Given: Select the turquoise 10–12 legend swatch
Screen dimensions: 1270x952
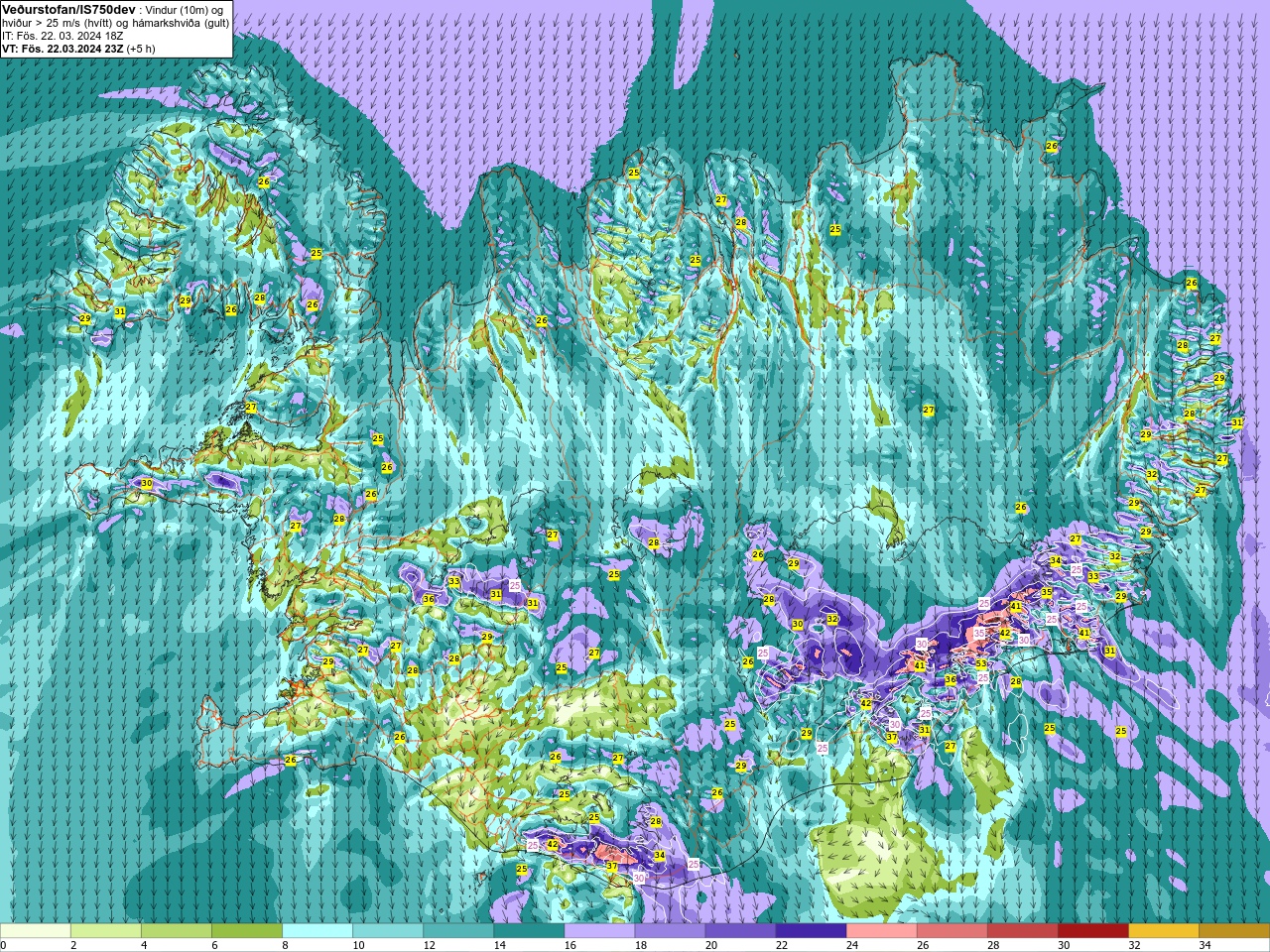Looking at the screenshot, I should coord(388,931).
